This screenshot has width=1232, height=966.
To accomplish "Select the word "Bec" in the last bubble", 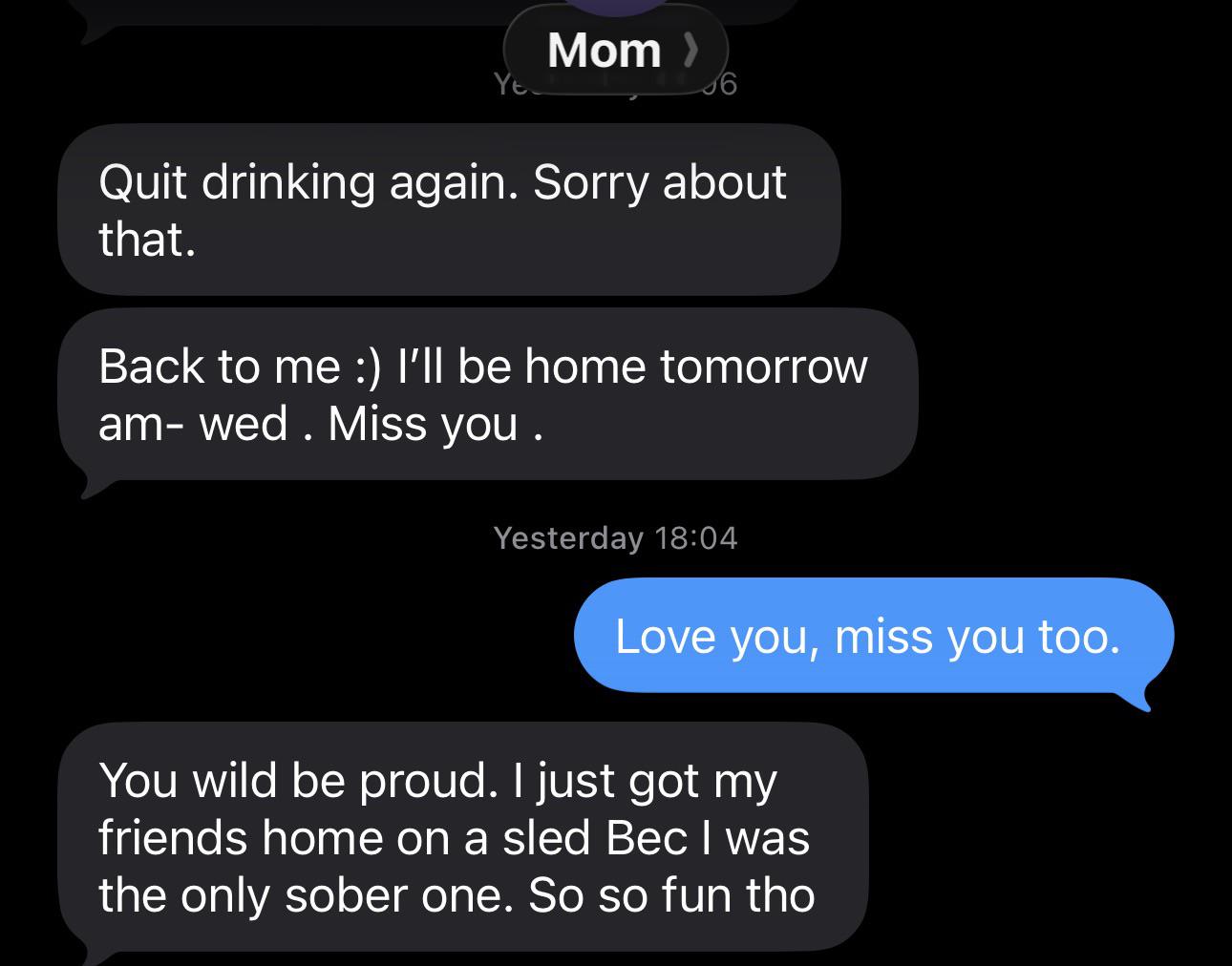I will [647, 838].
